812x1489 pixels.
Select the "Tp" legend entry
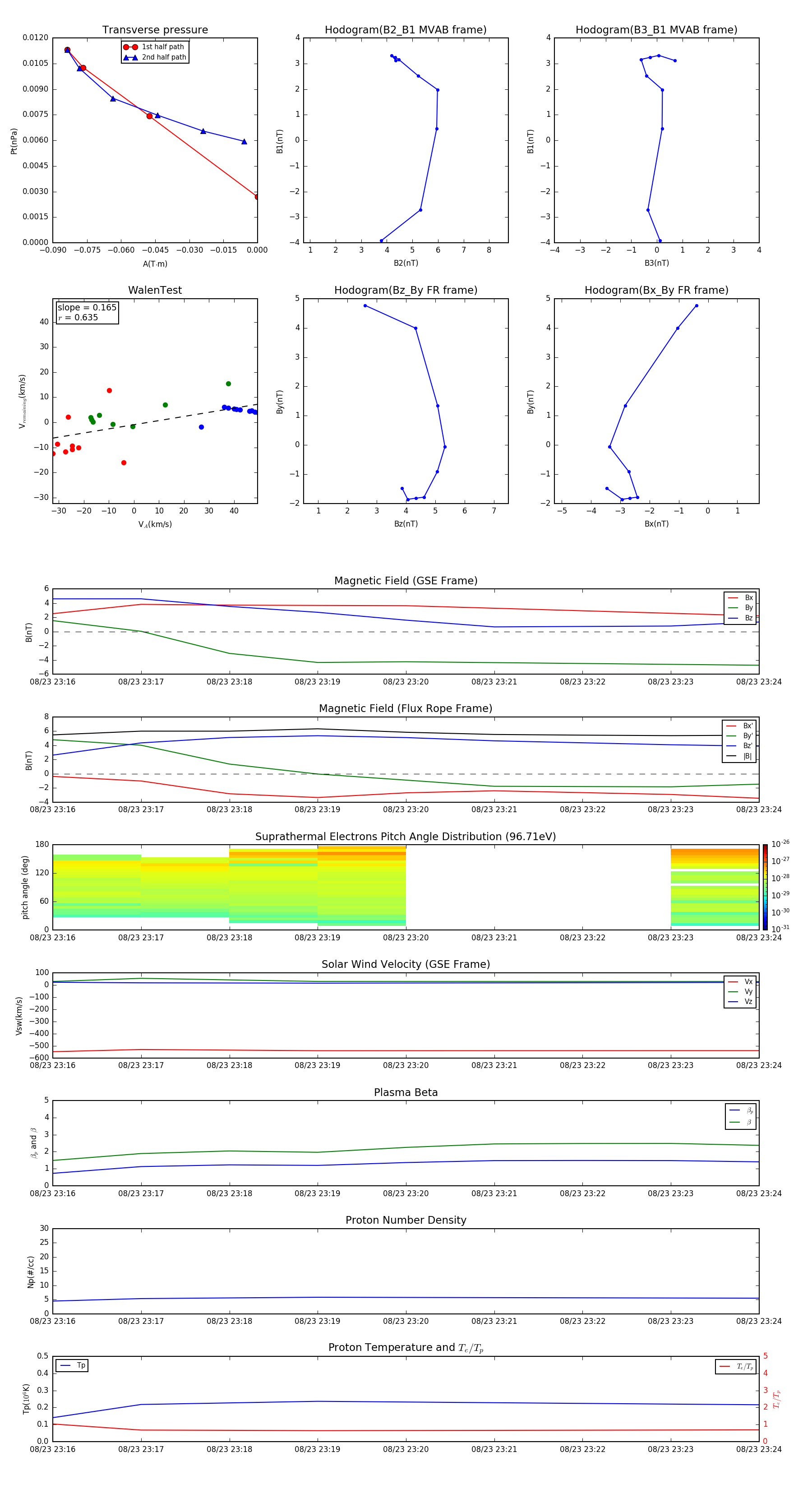pos(72,1365)
